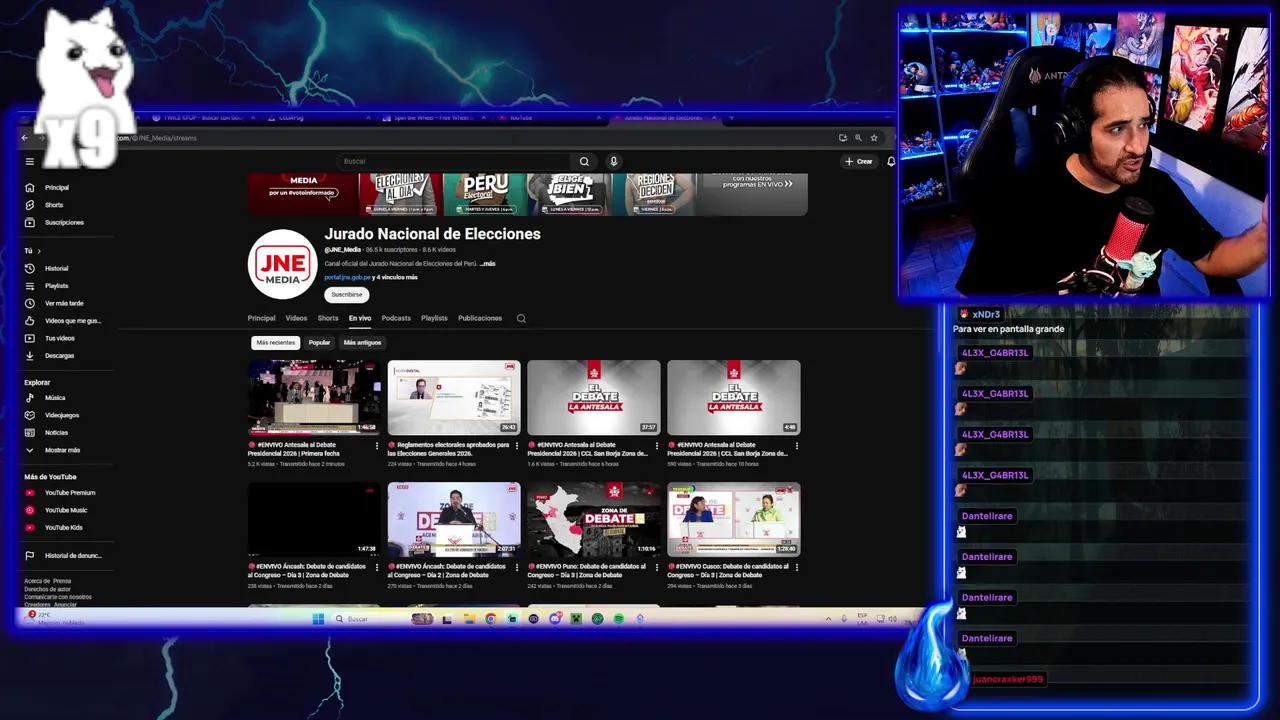Click the Suscribirse button
This screenshot has width=1280, height=720.
[x=347, y=295]
